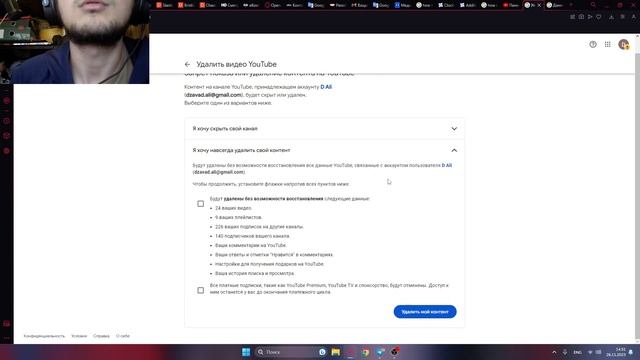Open the Windows Start menu
This screenshot has height=360, width=640.
point(246,352)
